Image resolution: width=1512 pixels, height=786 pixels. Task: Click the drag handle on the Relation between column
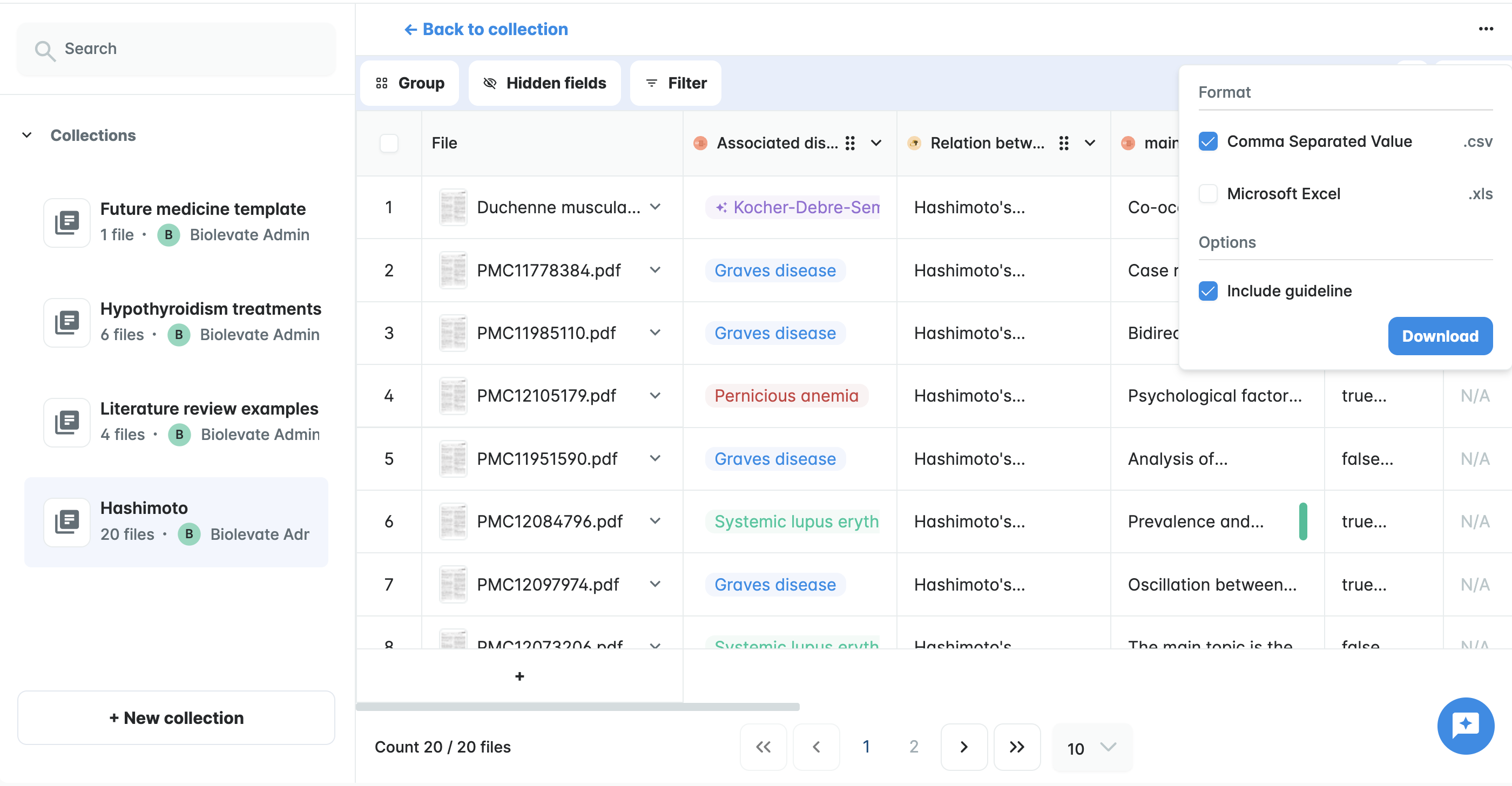point(1063,143)
